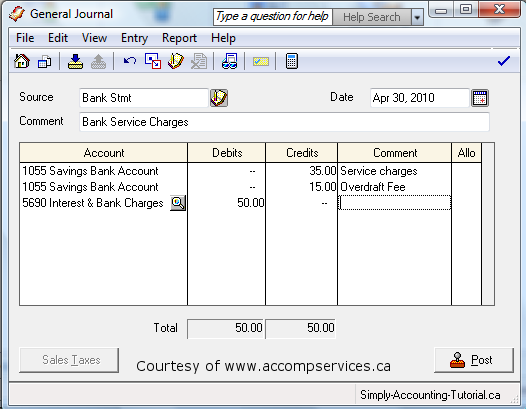Click the Help Search button

[372, 17]
